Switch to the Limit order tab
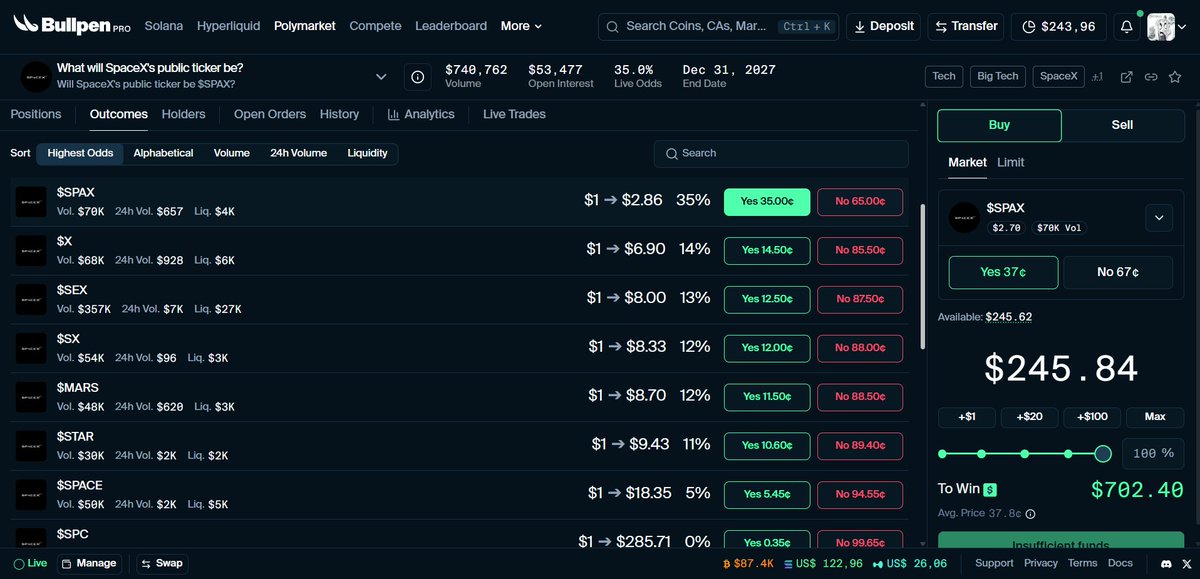The image size is (1200, 579). [x=1011, y=162]
